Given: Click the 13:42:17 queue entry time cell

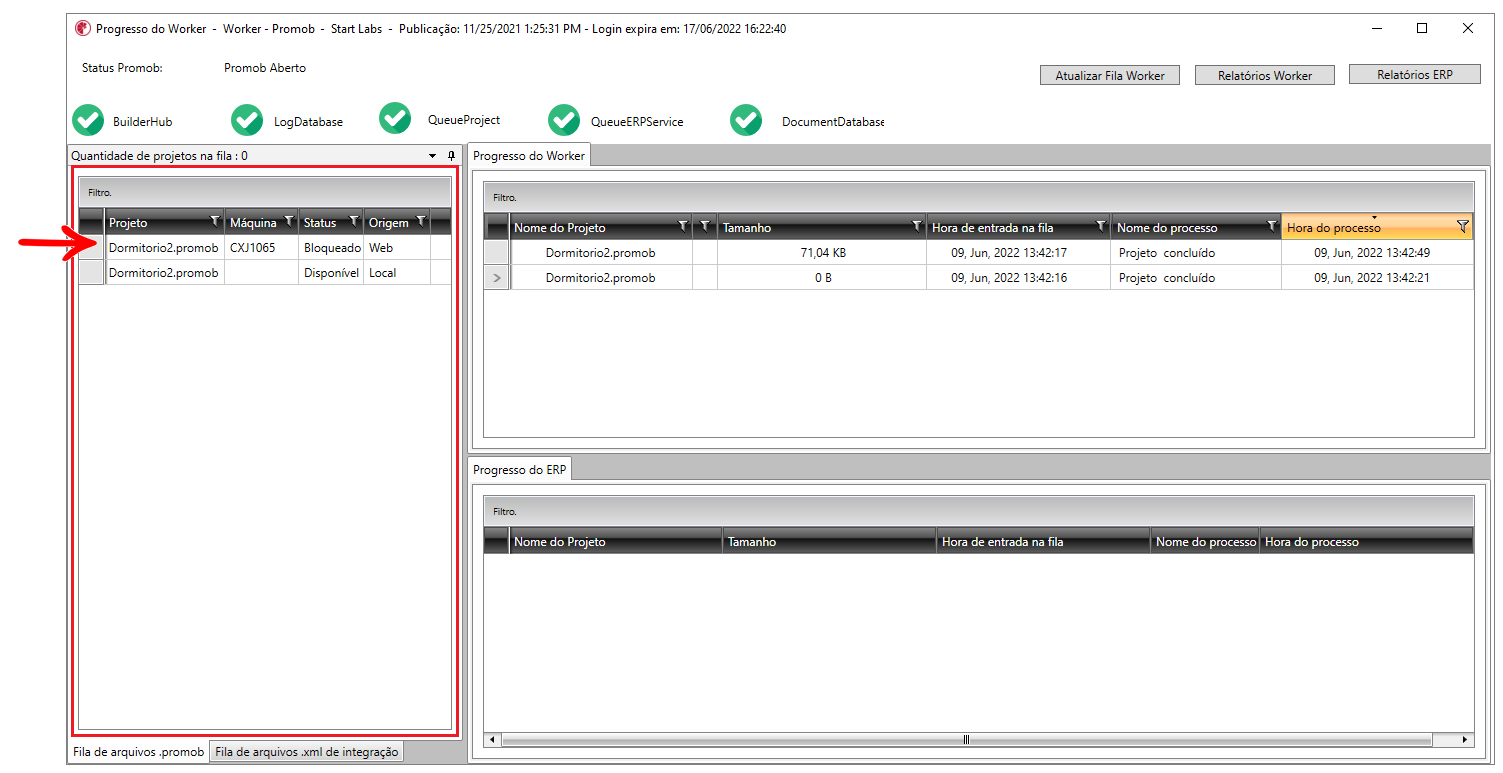Looking at the screenshot, I should coord(1018,252).
